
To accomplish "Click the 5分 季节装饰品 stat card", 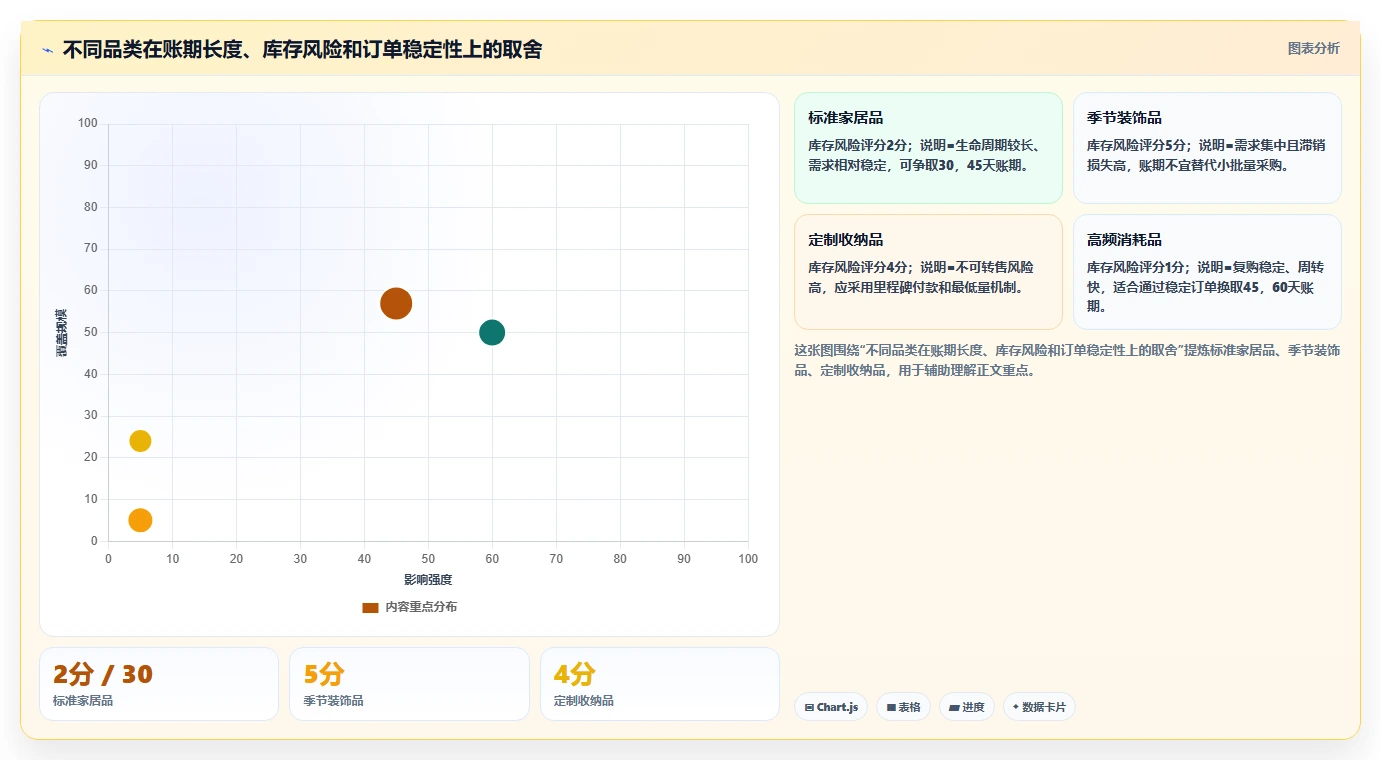I will (409, 684).
